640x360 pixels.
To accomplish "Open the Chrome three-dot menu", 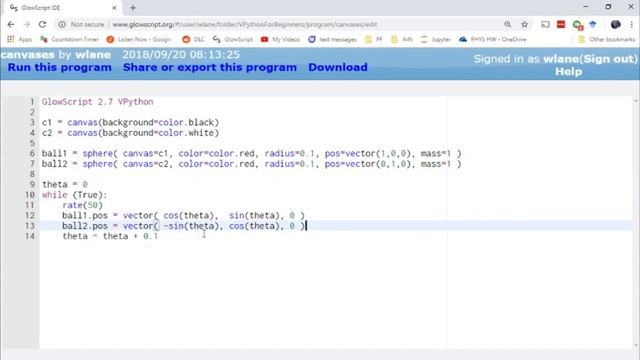I will tap(631, 24).
